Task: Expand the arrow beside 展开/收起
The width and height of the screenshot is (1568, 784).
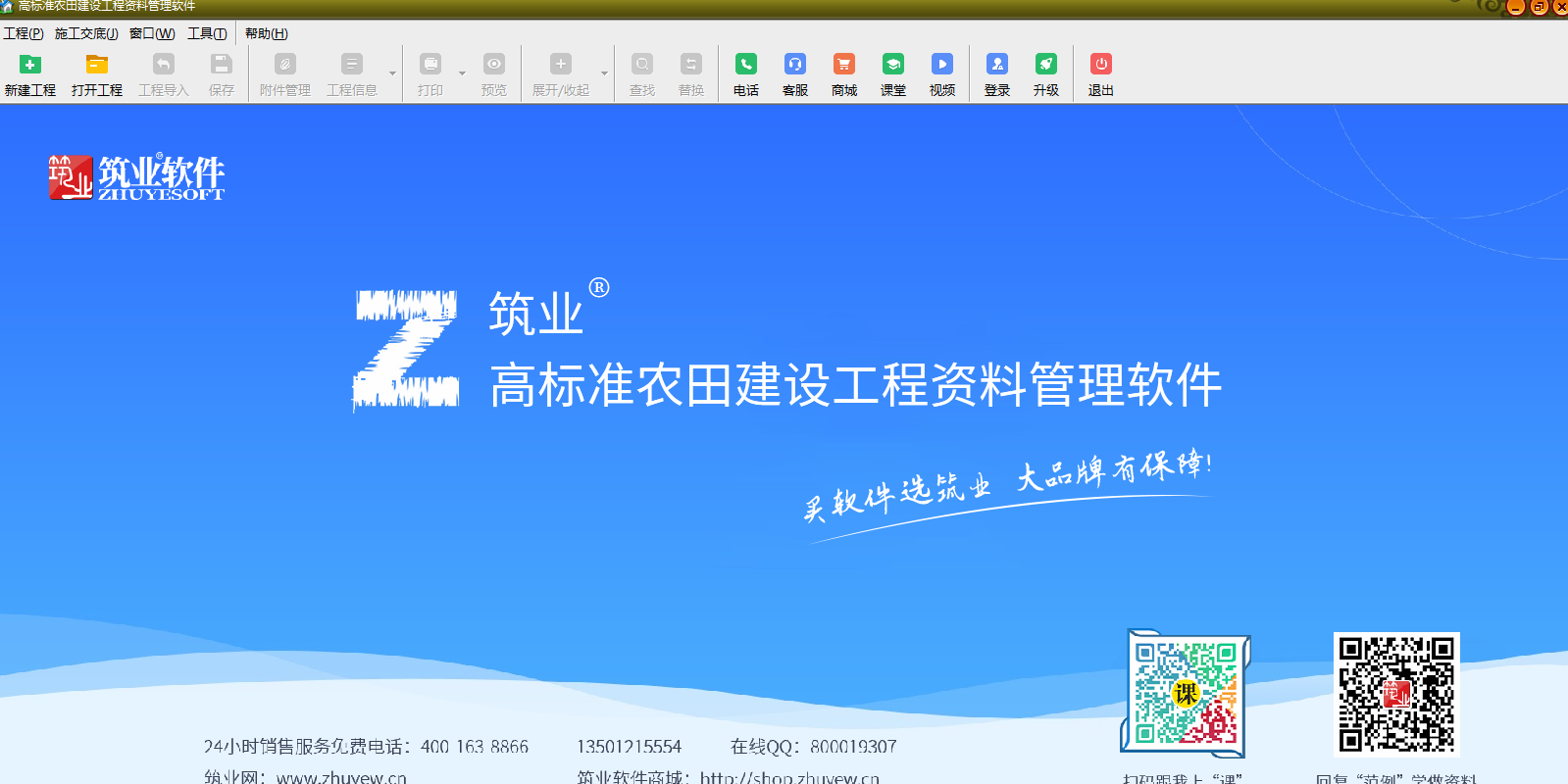Action: click(604, 73)
